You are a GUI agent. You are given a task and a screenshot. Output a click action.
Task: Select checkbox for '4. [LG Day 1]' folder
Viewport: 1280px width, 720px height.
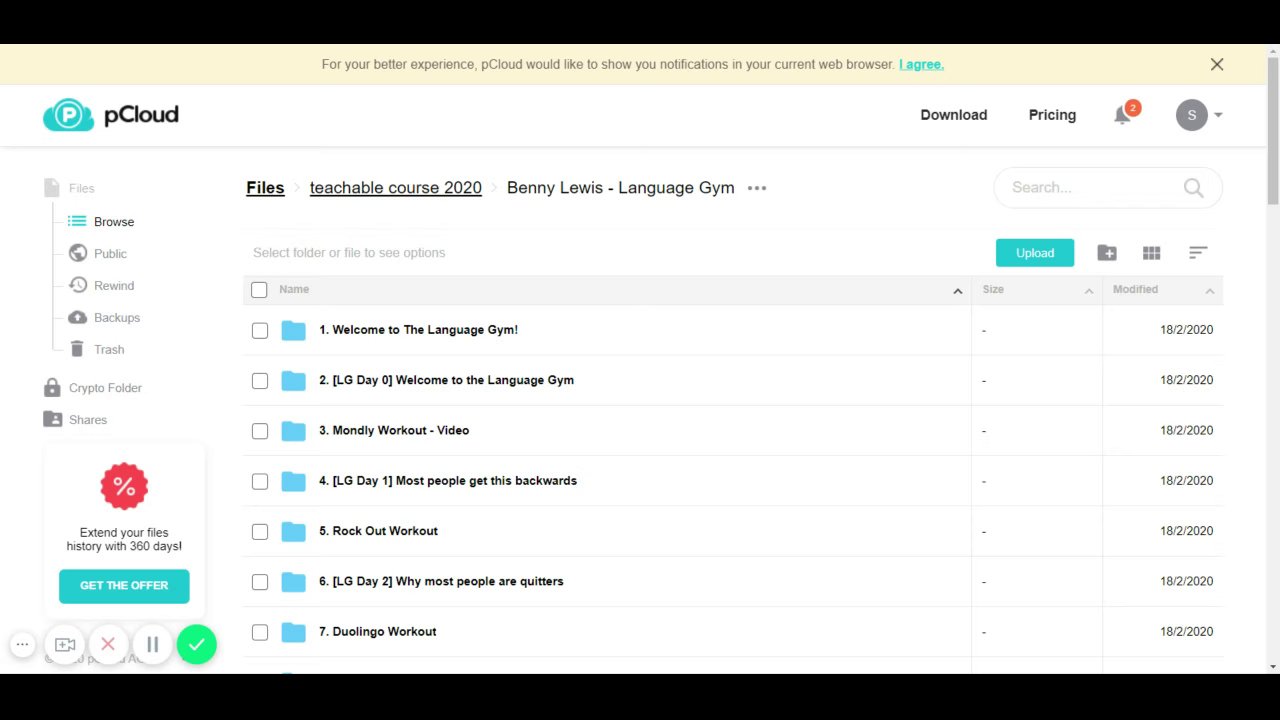(x=260, y=482)
